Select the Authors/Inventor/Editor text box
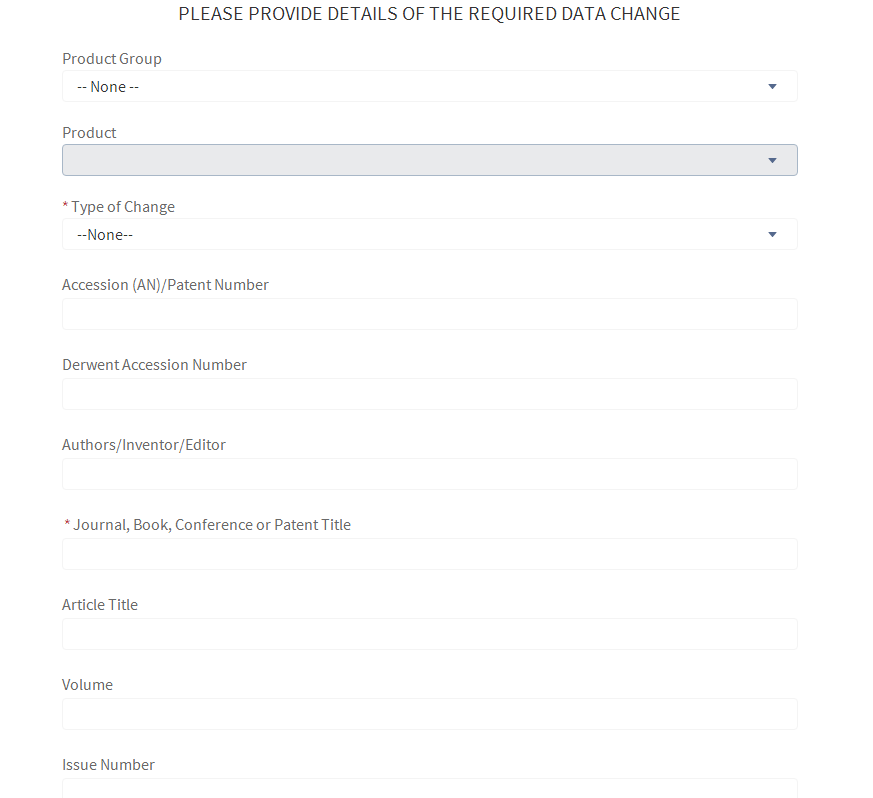Image resolution: width=873 pixels, height=798 pixels. pyautogui.click(x=429, y=474)
